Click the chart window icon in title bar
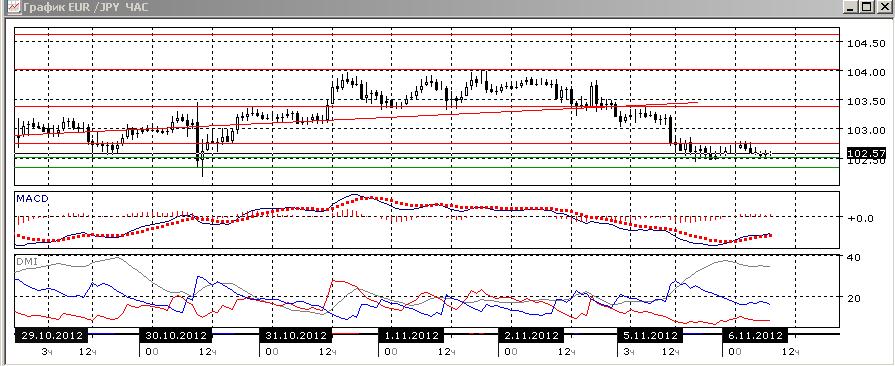The width and height of the screenshot is (895, 366). click(14, 6)
